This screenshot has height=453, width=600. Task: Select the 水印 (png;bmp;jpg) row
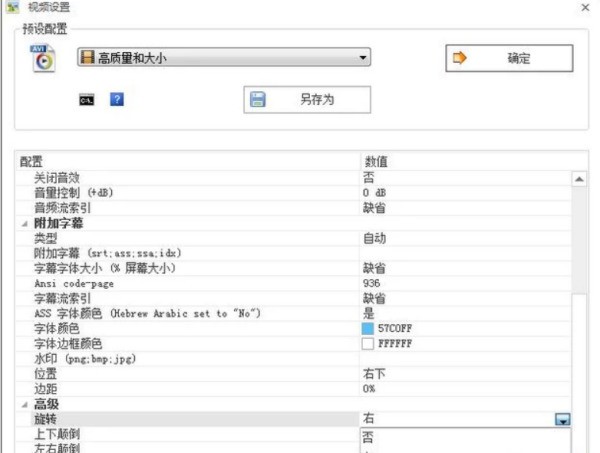click(x=294, y=359)
